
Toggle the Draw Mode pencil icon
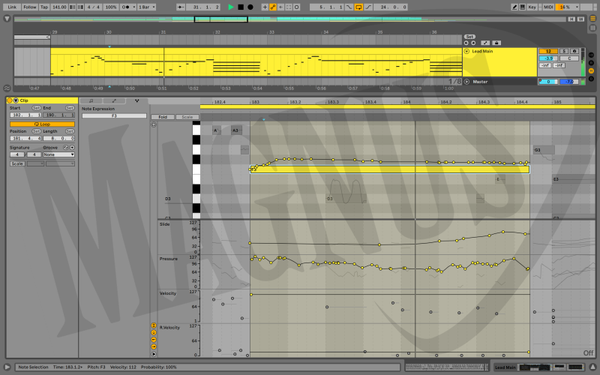point(514,7)
